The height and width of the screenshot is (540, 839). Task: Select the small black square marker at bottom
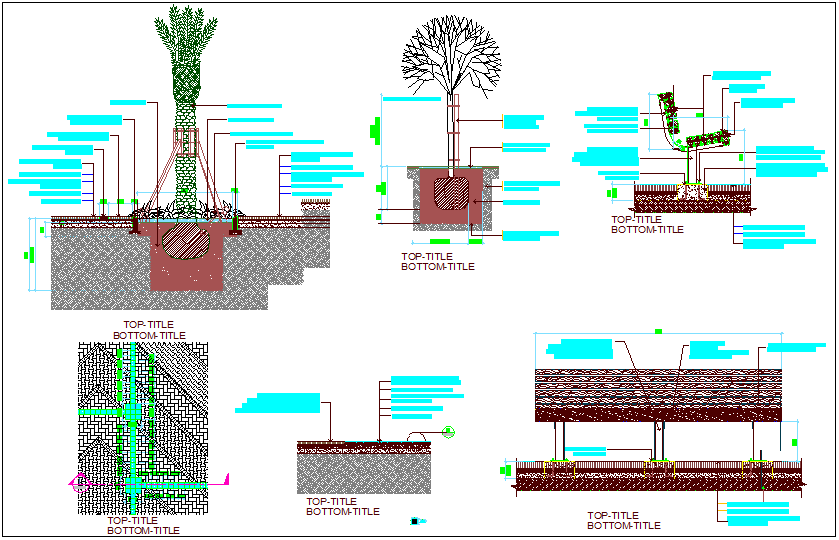tap(414, 521)
